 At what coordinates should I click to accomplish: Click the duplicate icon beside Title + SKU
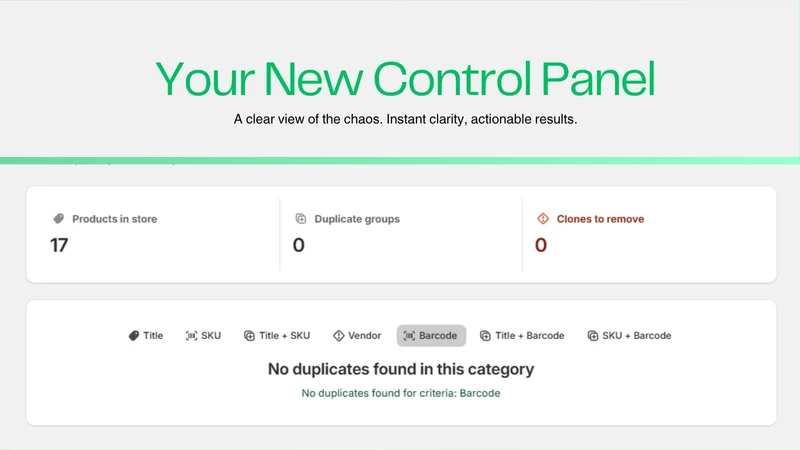point(249,336)
